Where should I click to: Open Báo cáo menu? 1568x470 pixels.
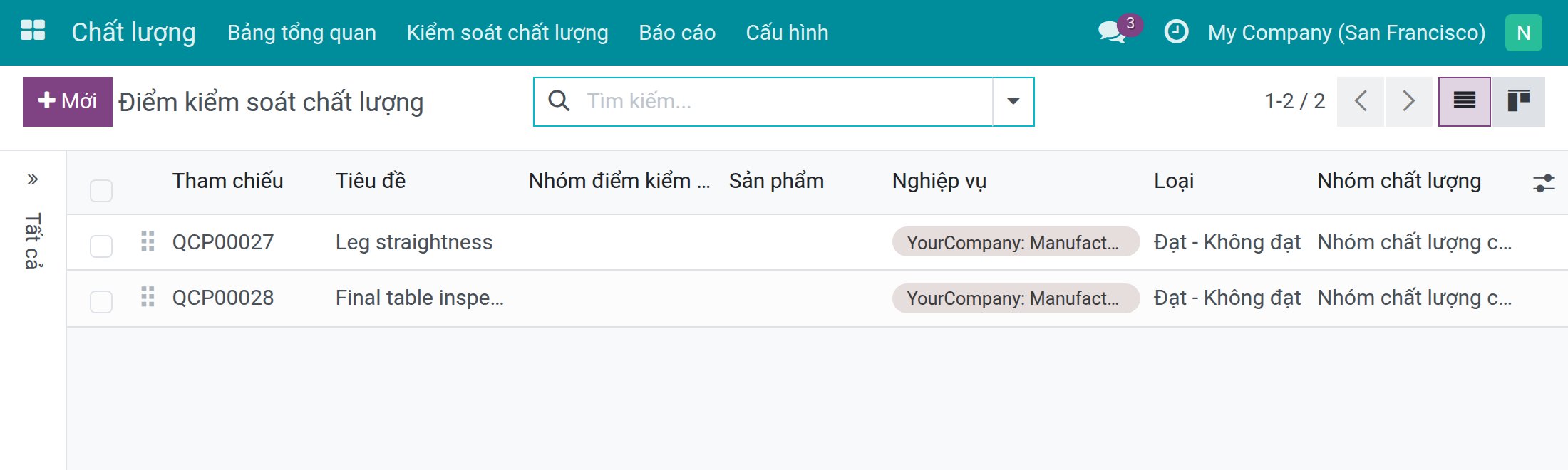pos(677,33)
